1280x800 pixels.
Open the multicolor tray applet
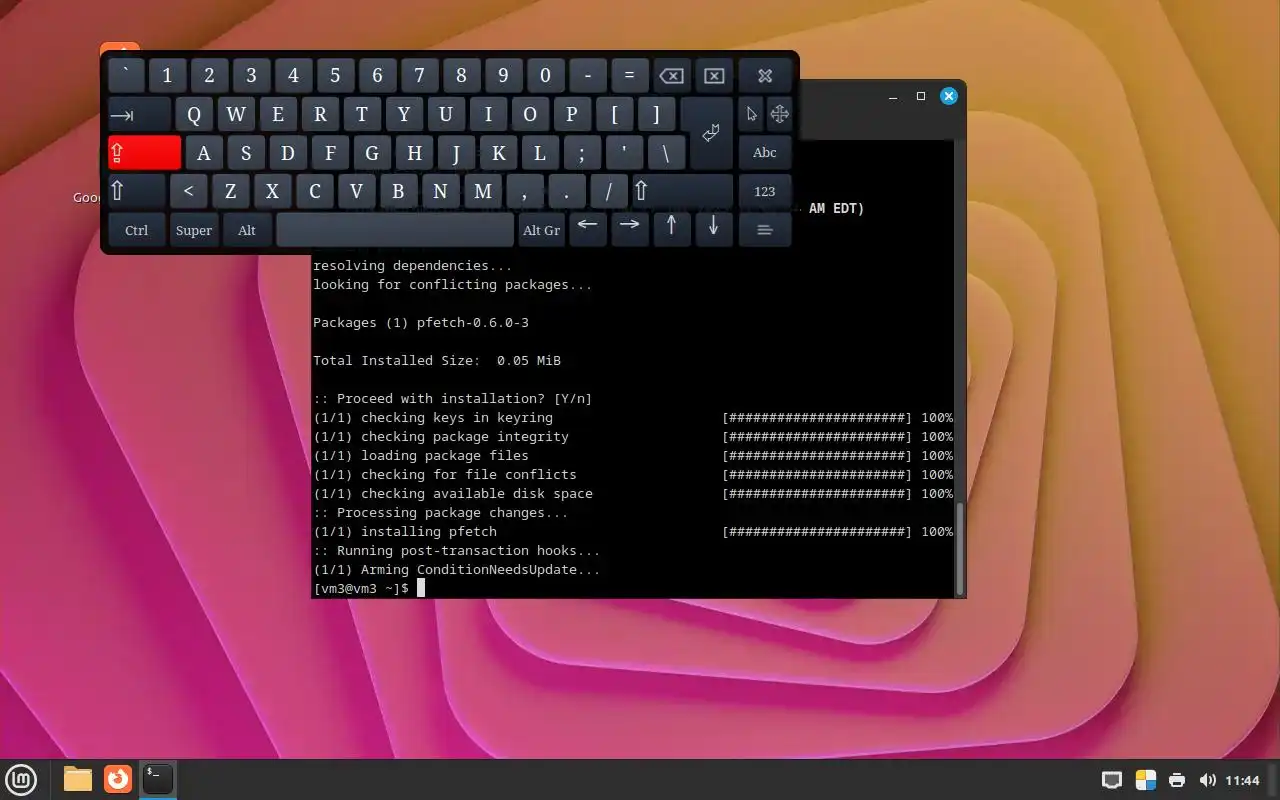[x=1146, y=780]
